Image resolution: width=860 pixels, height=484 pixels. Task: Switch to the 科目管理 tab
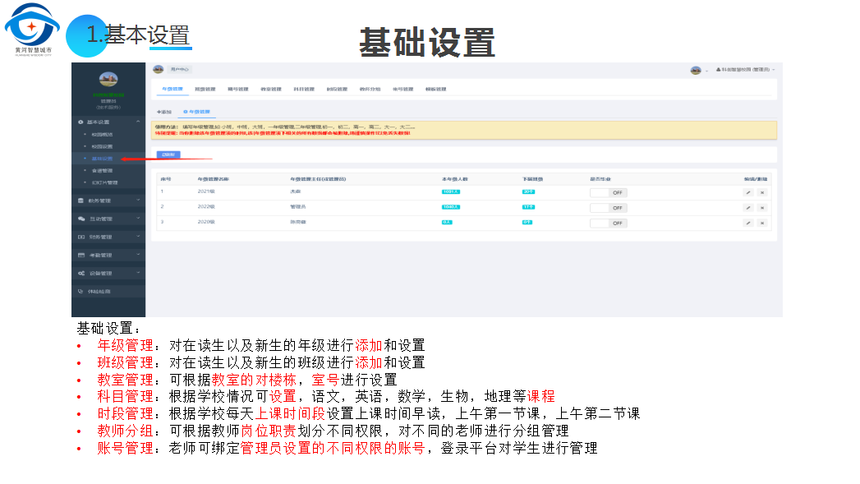(304, 89)
